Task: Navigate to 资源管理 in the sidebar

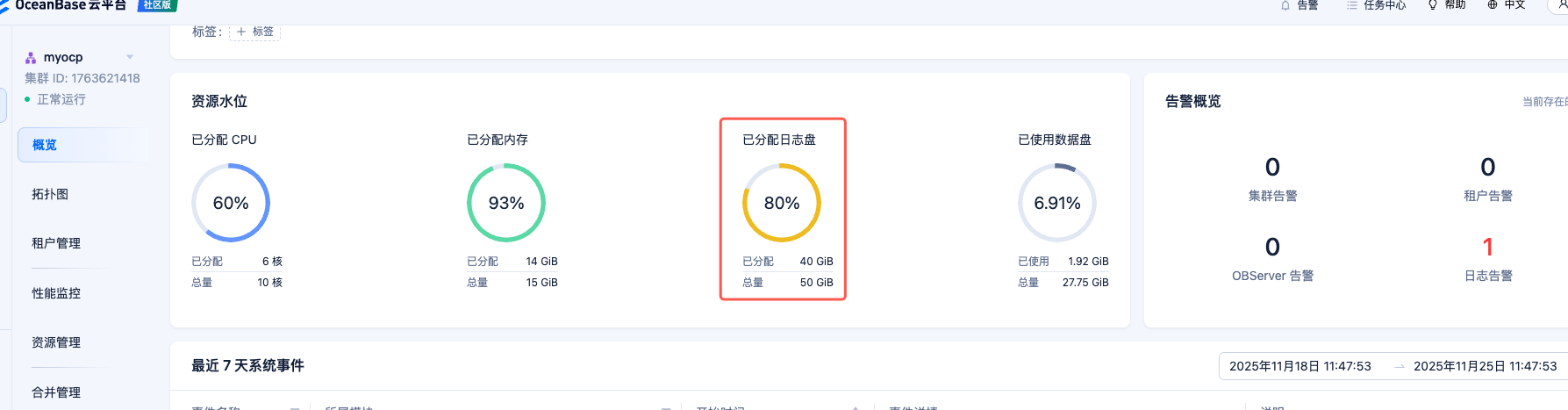Action: [x=56, y=342]
